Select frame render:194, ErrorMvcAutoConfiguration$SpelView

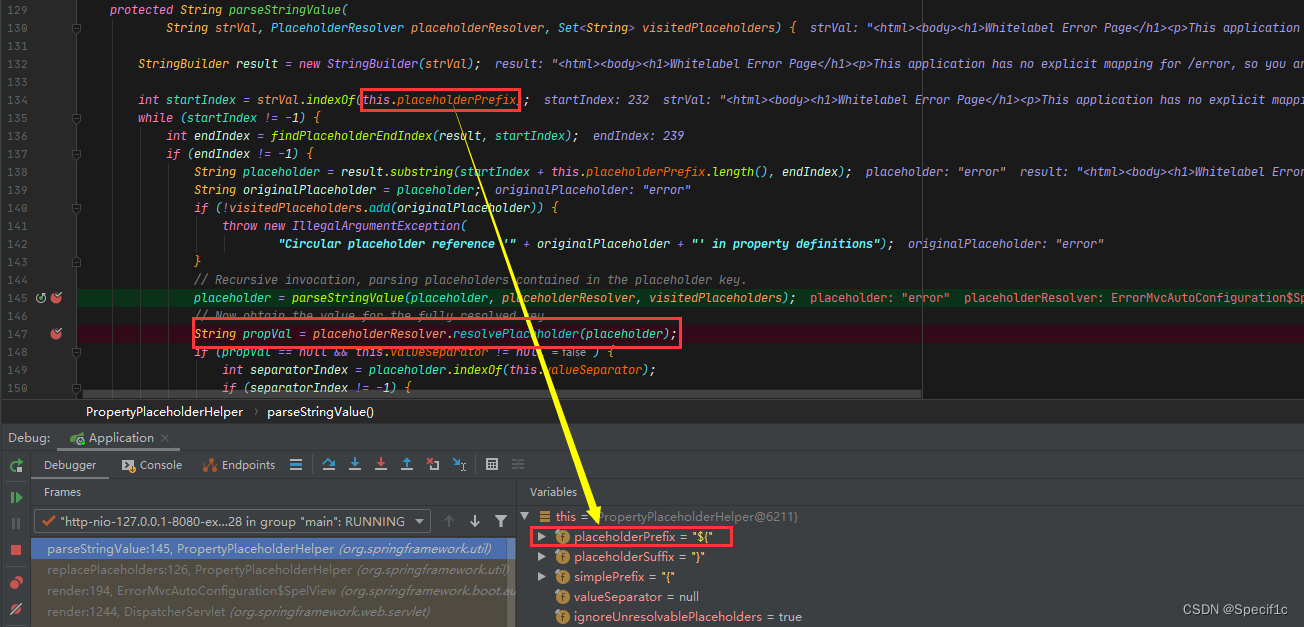tap(273, 590)
